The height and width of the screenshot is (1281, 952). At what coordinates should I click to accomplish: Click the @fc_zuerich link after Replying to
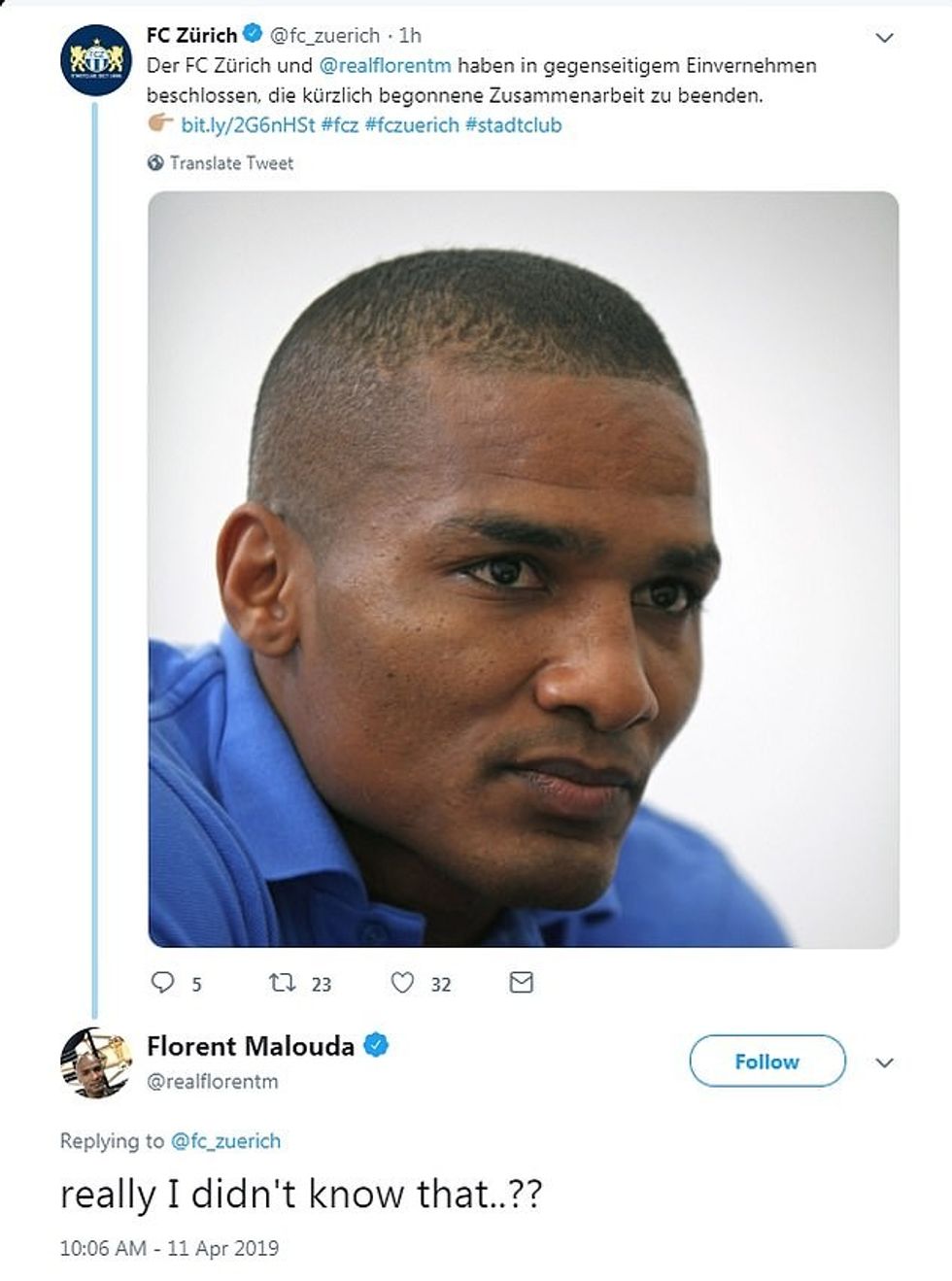point(225,1141)
